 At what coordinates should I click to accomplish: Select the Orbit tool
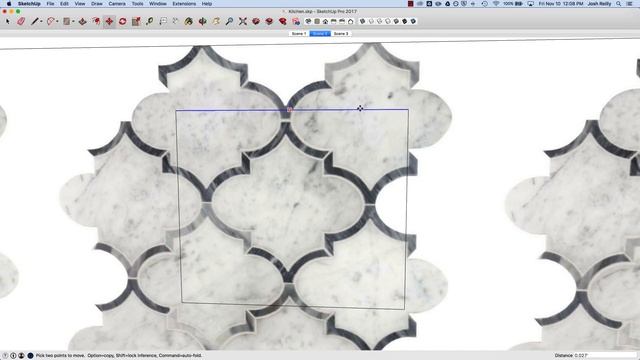202,21
